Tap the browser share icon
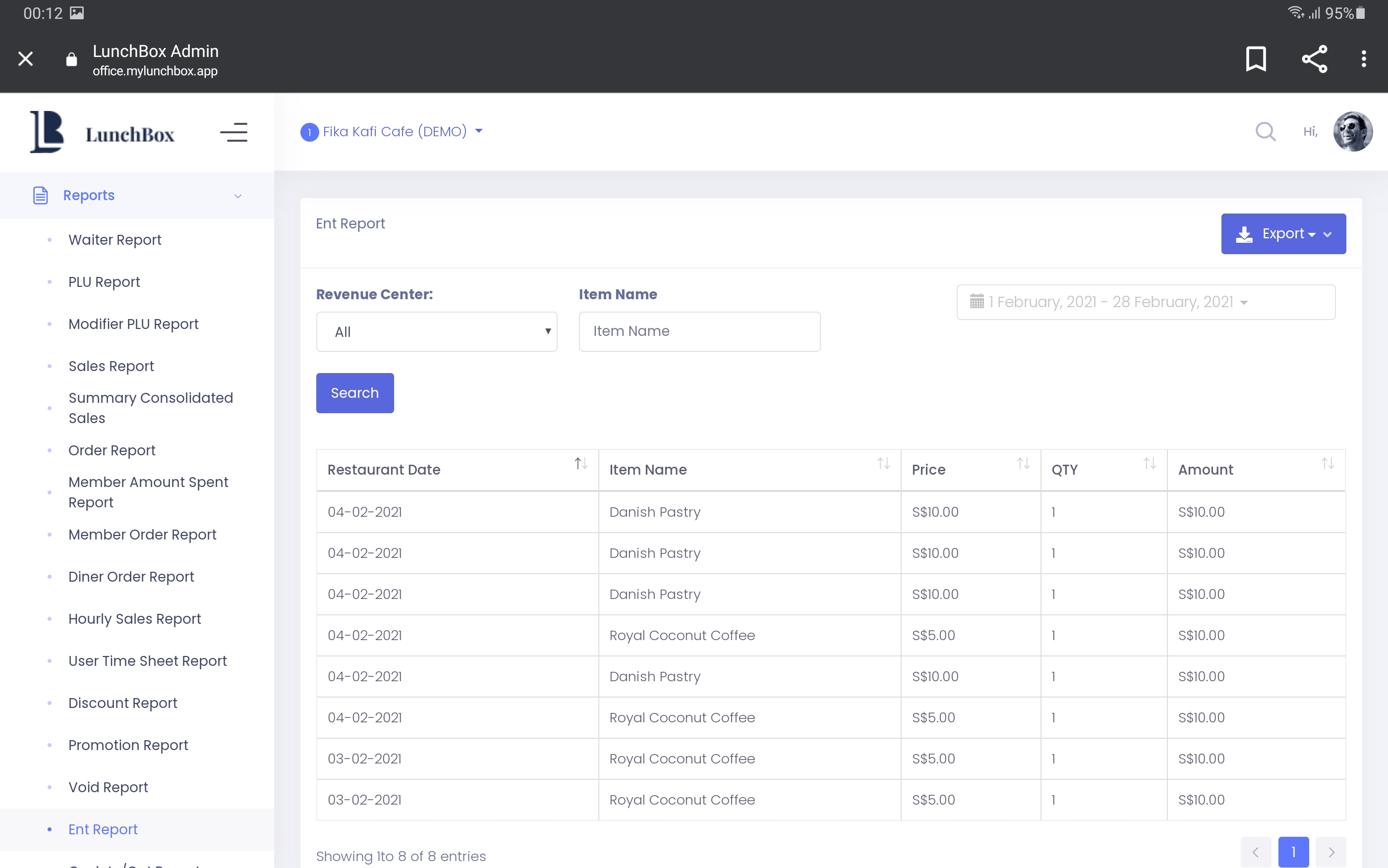This screenshot has width=1388, height=868. pyautogui.click(x=1314, y=58)
